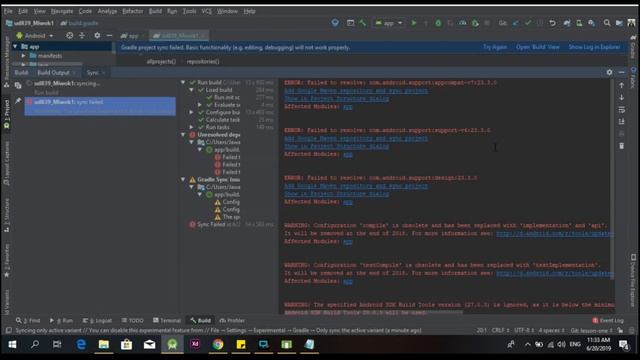Open Google Chrome from the taskbar
Viewport: 640px width, 360px height.
point(218,345)
